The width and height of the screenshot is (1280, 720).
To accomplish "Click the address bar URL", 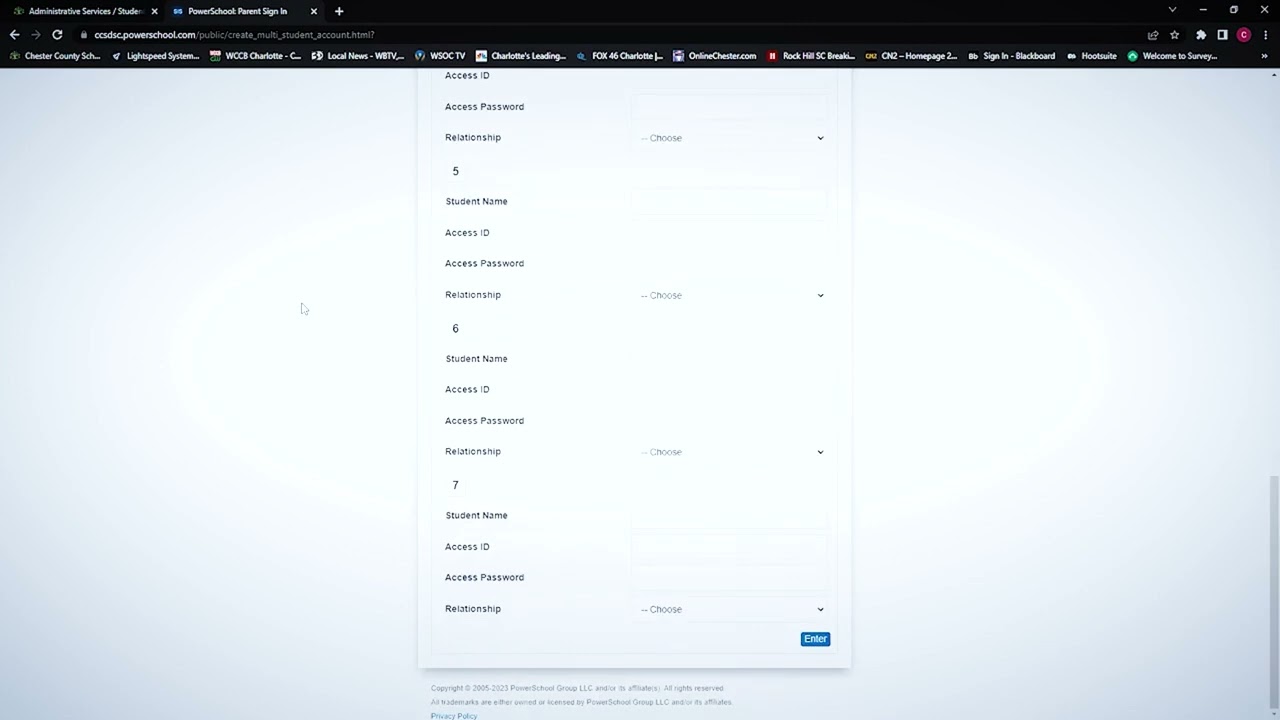I will [234, 35].
